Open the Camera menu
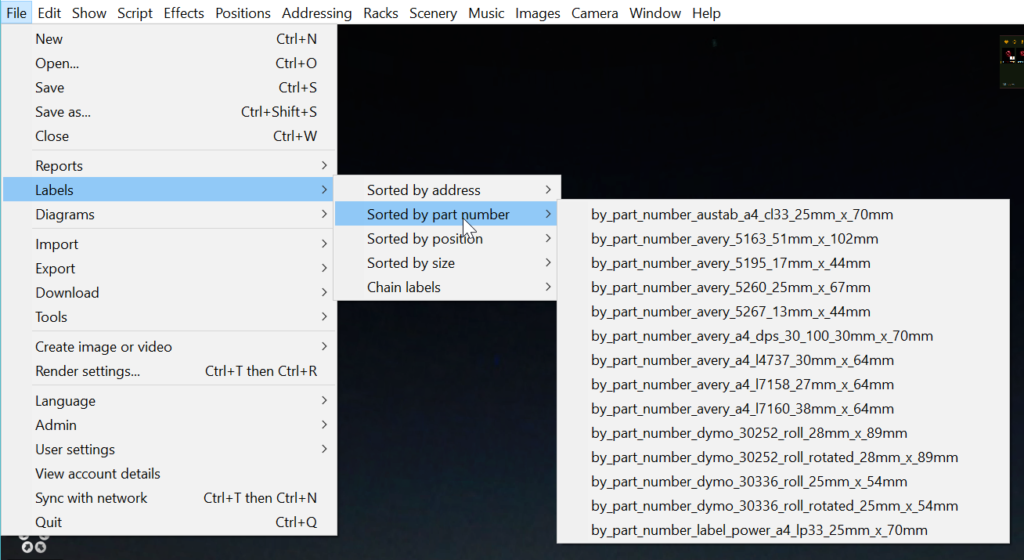This screenshot has height=560, width=1024. pyautogui.click(x=594, y=13)
